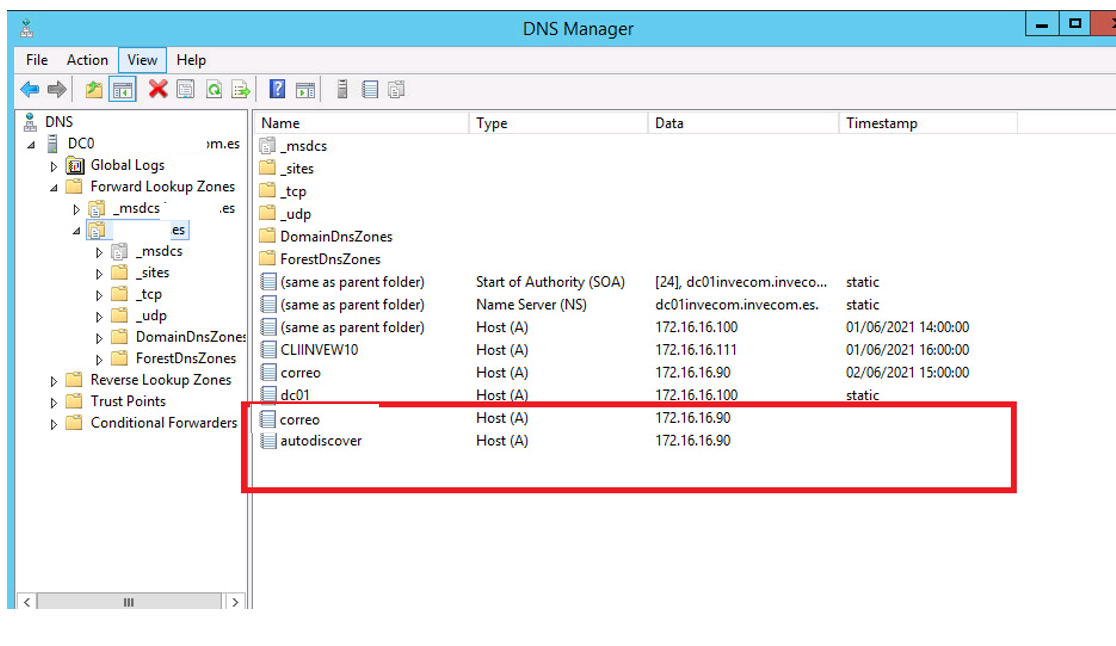The image size is (1116, 646).
Task: Select the _sites folder in records list
Action: point(297,169)
